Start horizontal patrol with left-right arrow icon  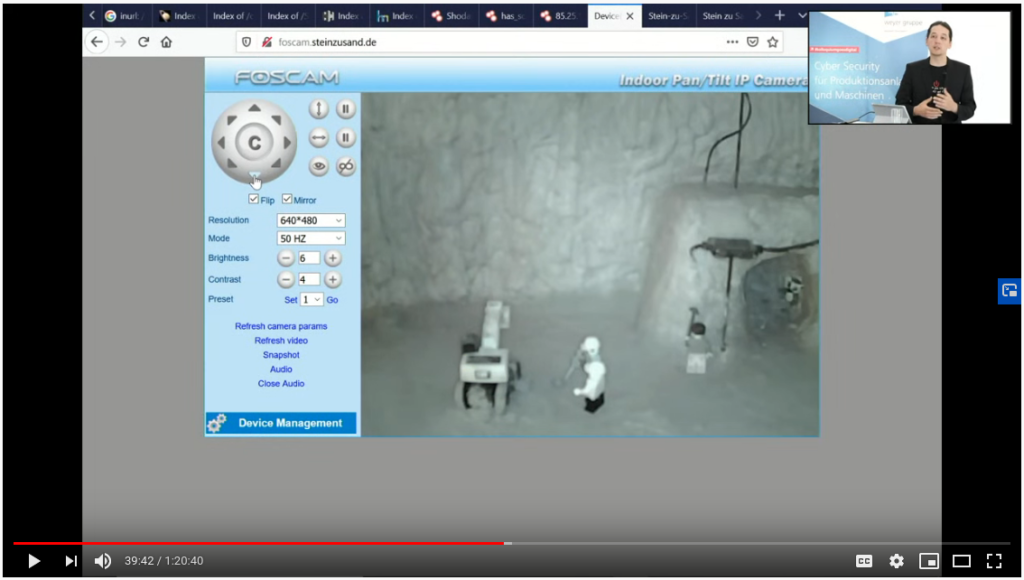pos(318,138)
